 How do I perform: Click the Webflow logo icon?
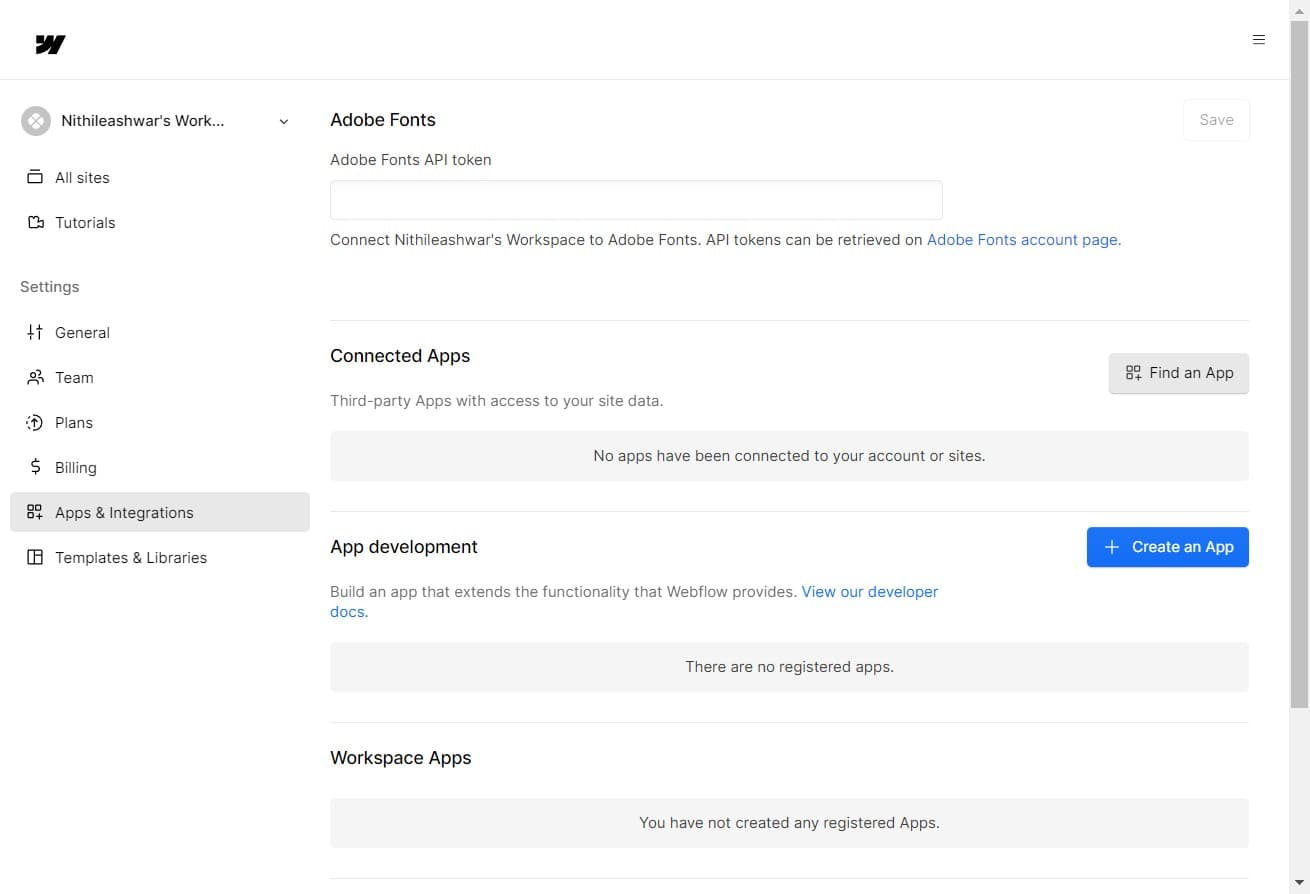coord(50,44)
